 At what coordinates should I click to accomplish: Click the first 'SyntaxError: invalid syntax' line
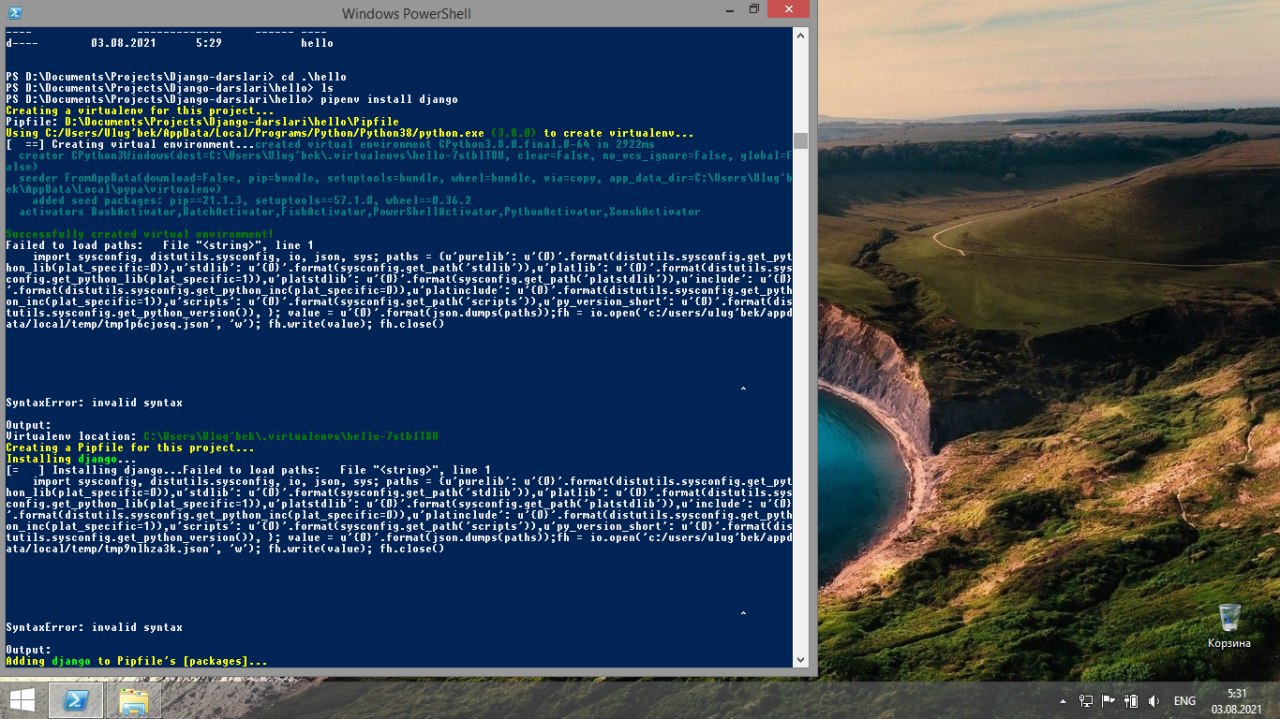[94, 403]
